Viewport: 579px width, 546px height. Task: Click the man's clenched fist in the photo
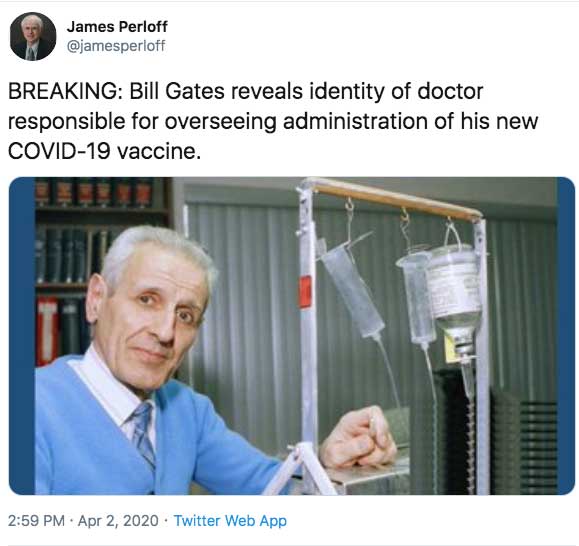(x=358, y=436)
